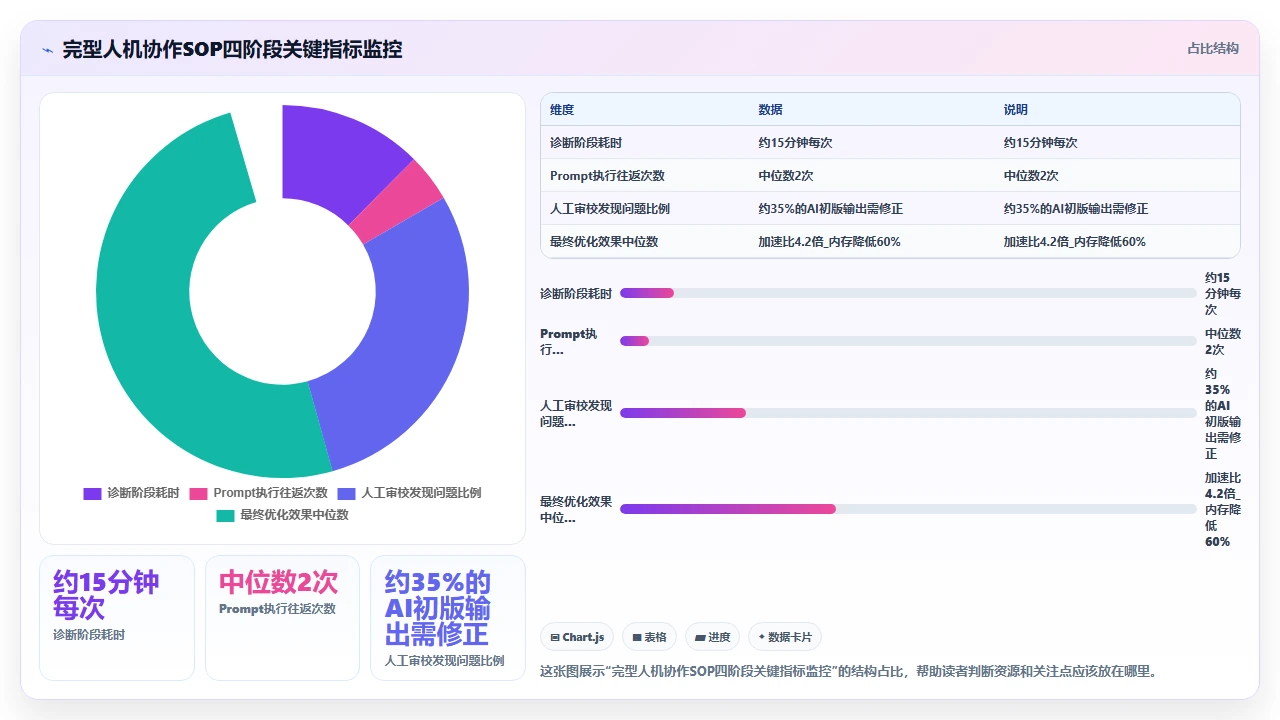Click the 诊断阶段耗时 progress bar
Screen dimensions: 1280x720
(908, 293)
